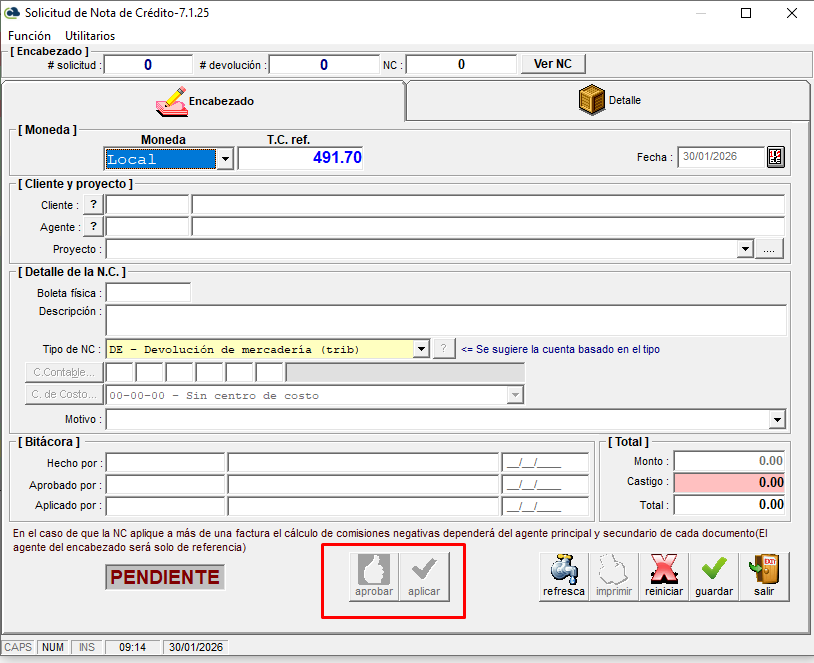
Task: Click the Fecha date field
Action: pos(721,157)
